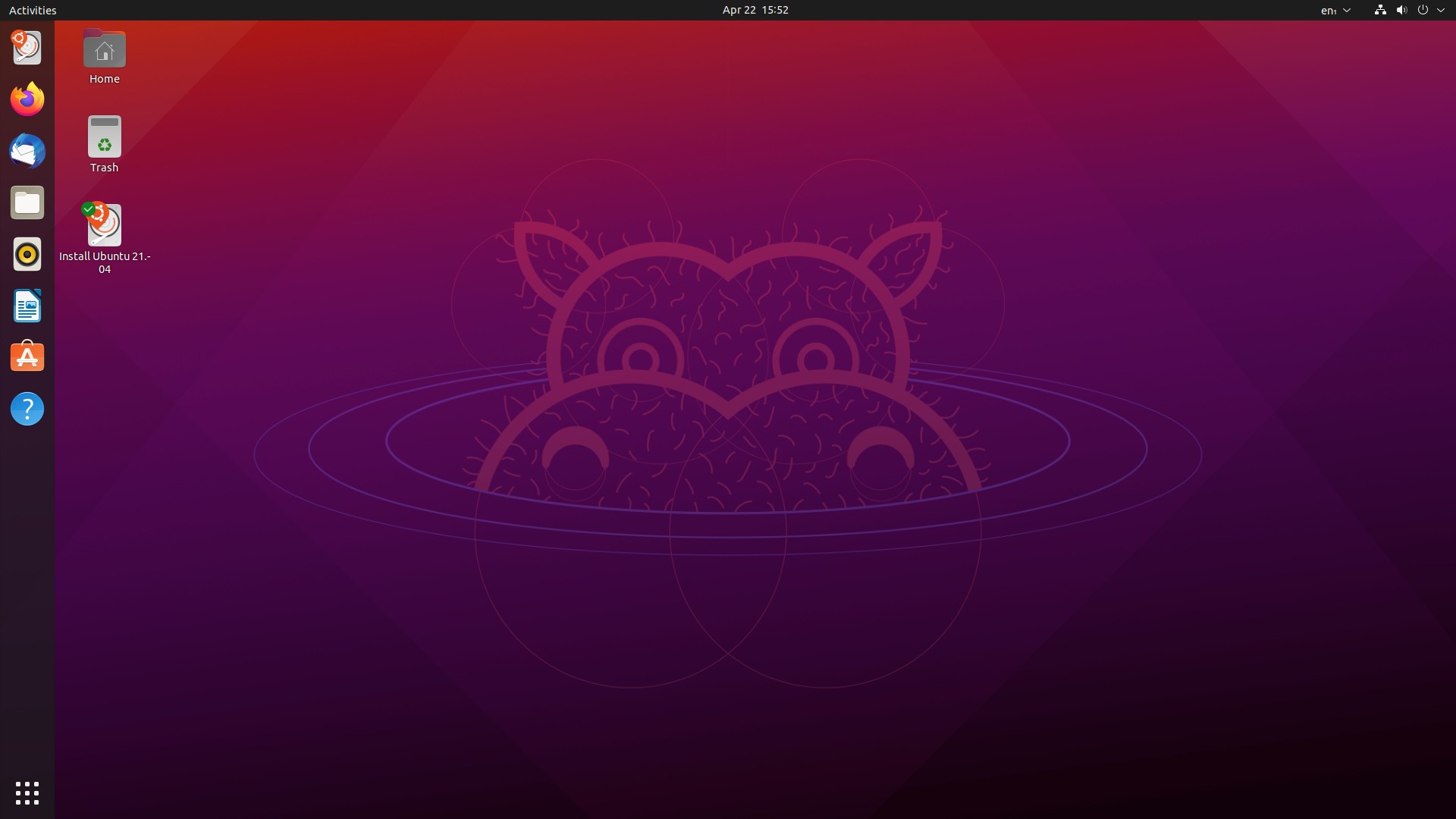This screenshot has width=1456, height=819.
Task: Select the Home folder on desktop
Action: point(105,51)
